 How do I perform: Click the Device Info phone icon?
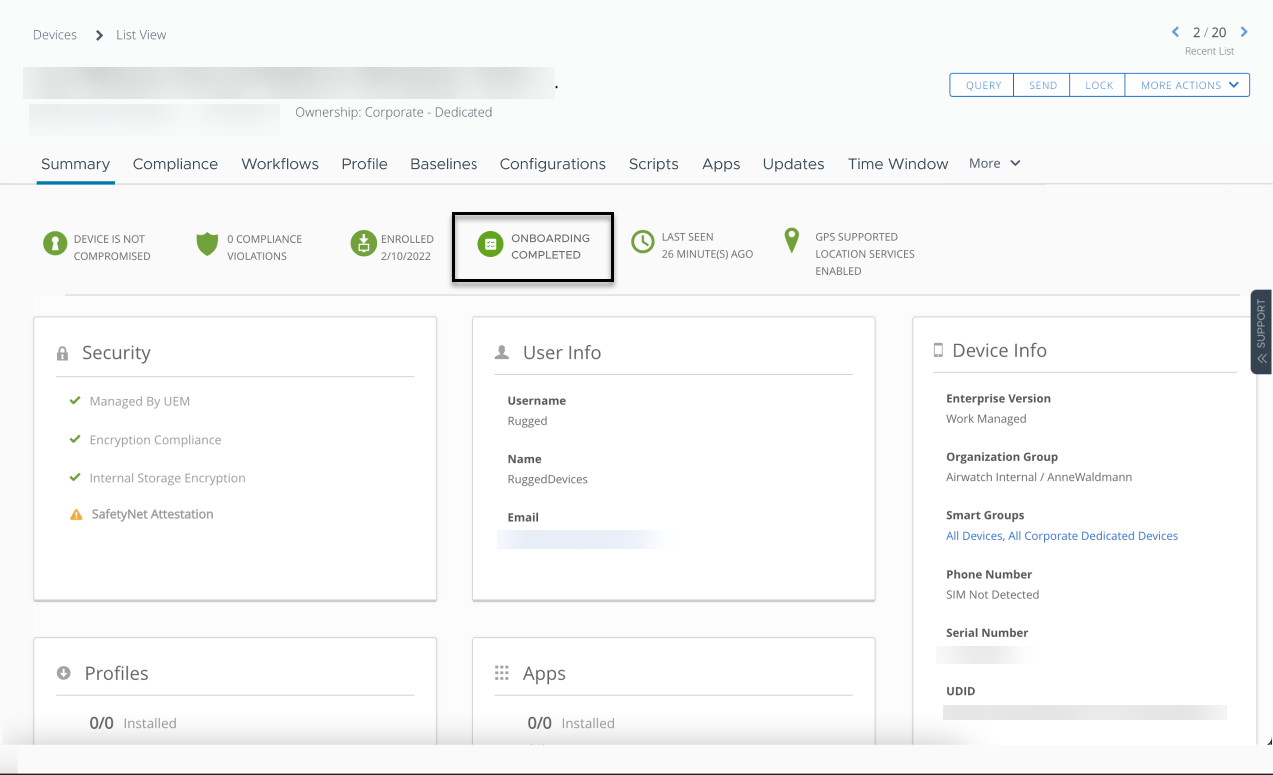point(938,350)
